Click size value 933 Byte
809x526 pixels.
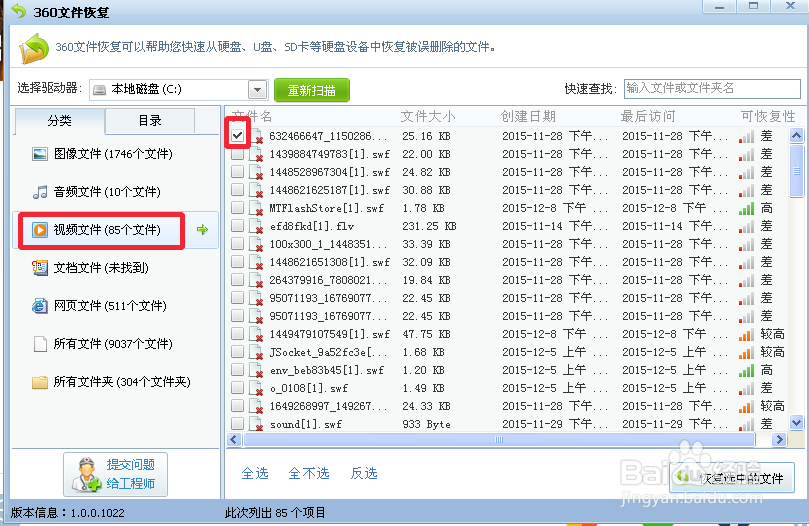tap(426, 424)
